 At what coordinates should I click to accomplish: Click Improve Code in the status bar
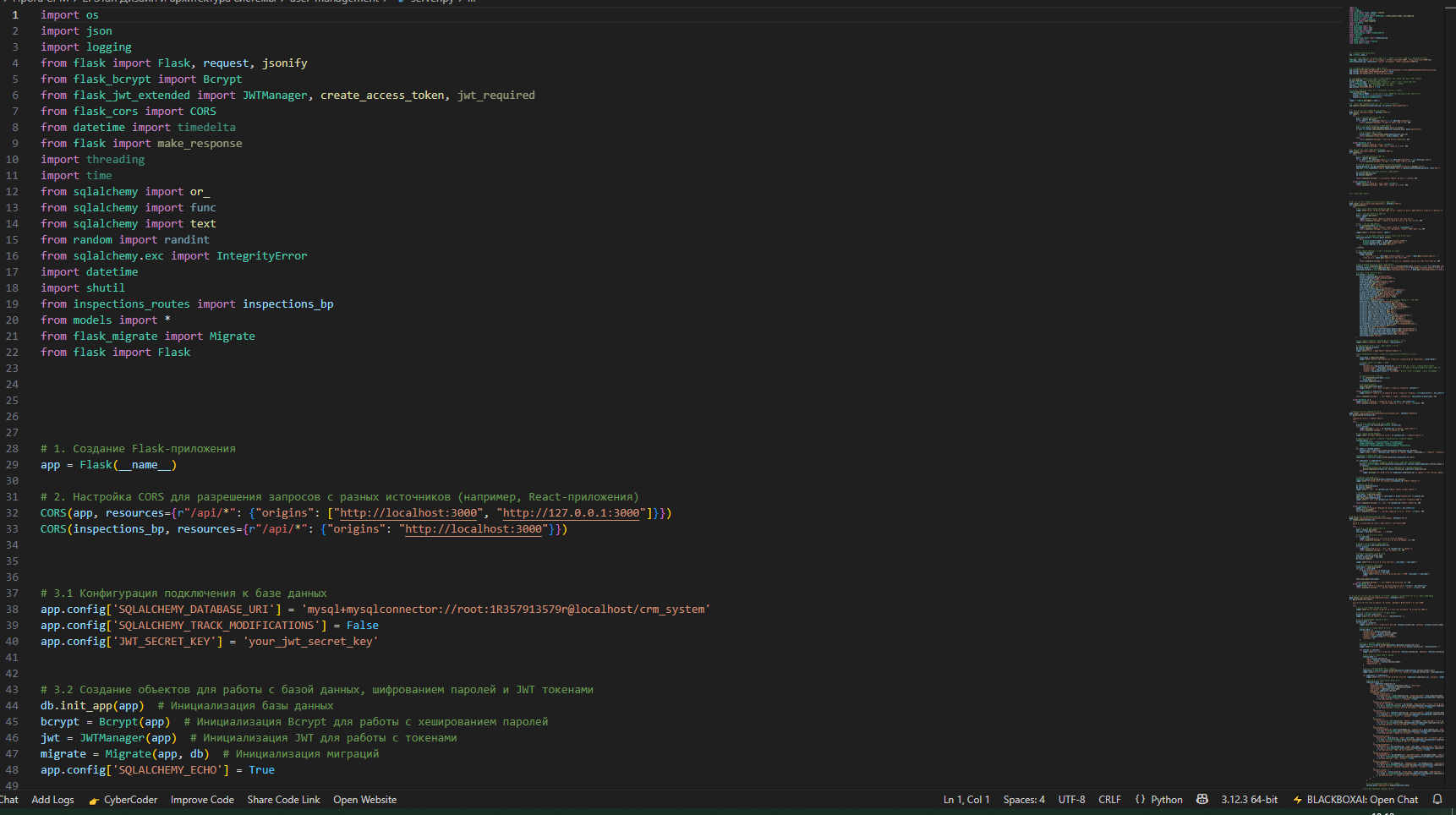tap(202, 800)
